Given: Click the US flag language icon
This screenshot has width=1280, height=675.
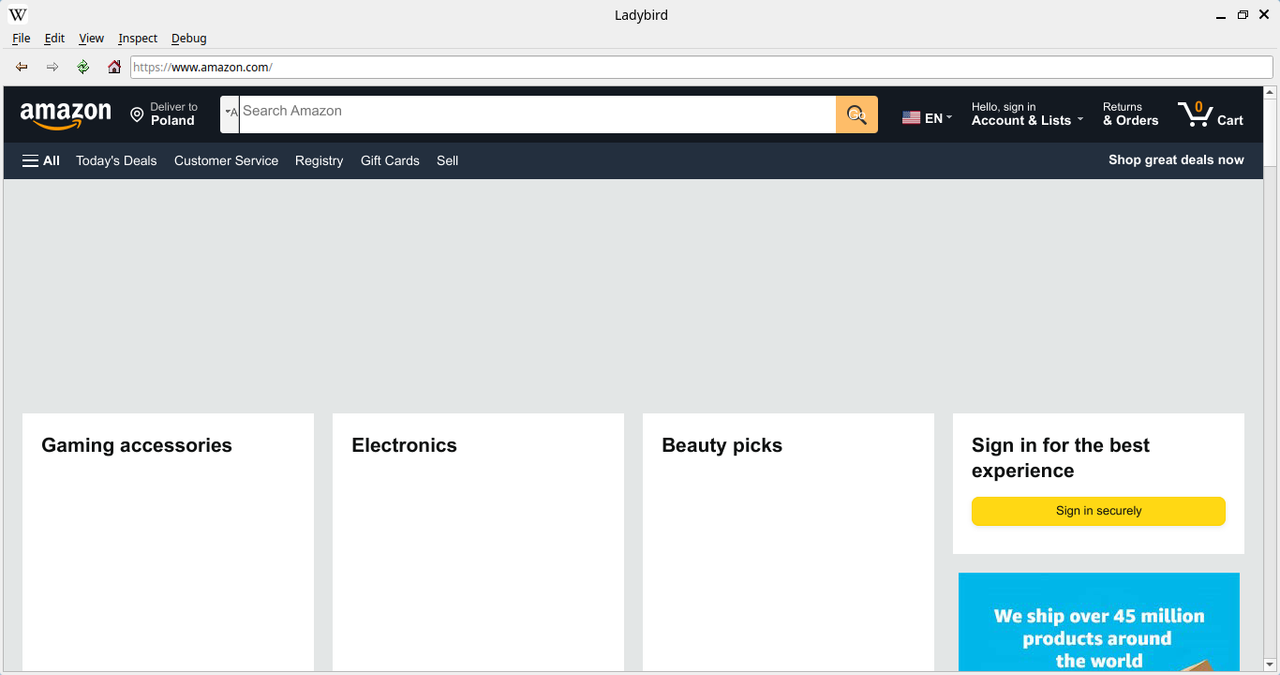Looking at the screenshot, I should tap(911, 118).
